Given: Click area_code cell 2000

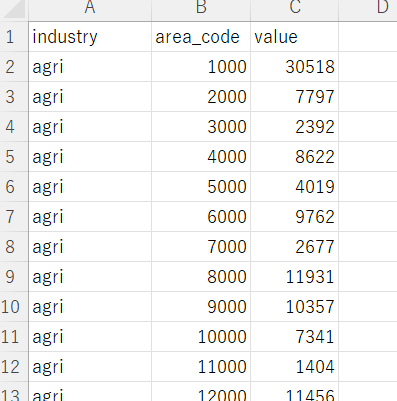Looking at the screenshot, I should [x=201, y=97].
